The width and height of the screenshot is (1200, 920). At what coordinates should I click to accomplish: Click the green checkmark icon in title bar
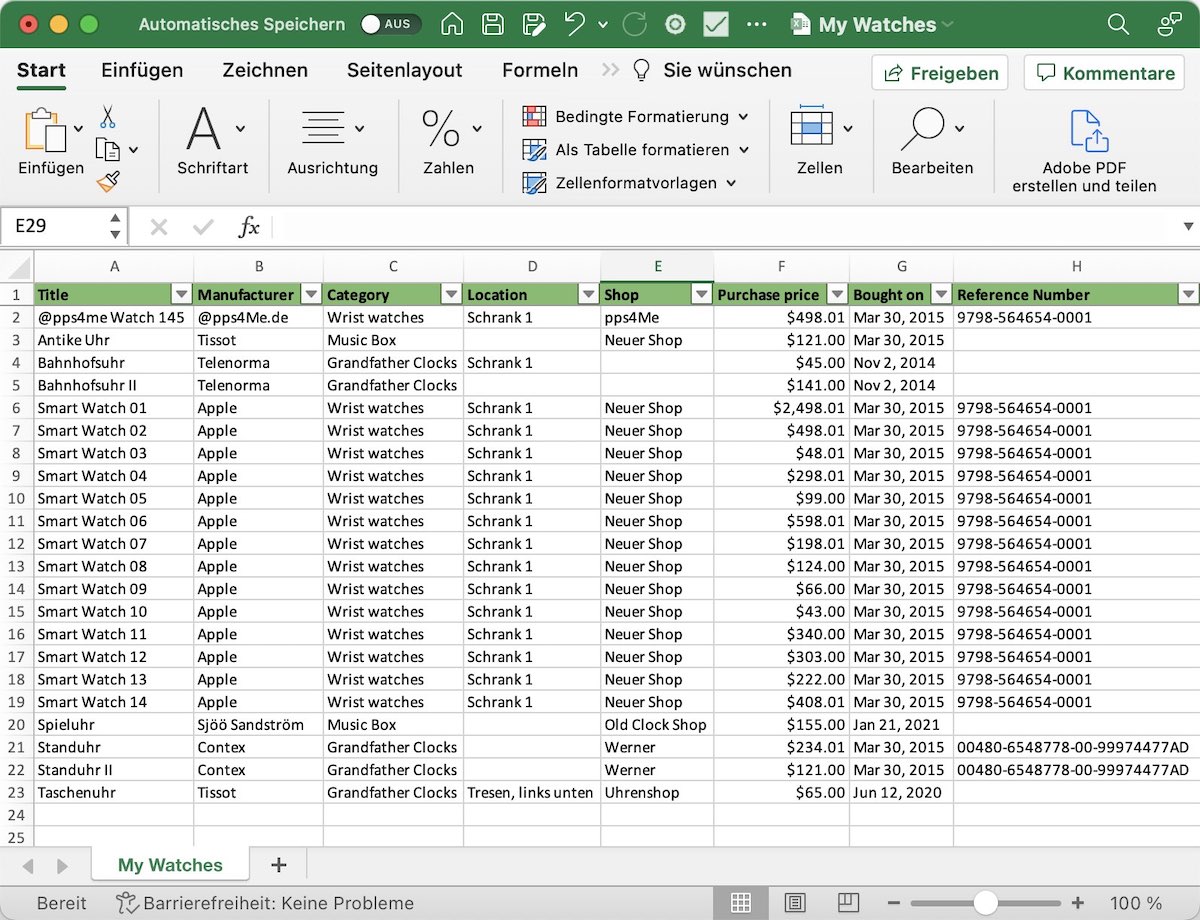(716, 25)
